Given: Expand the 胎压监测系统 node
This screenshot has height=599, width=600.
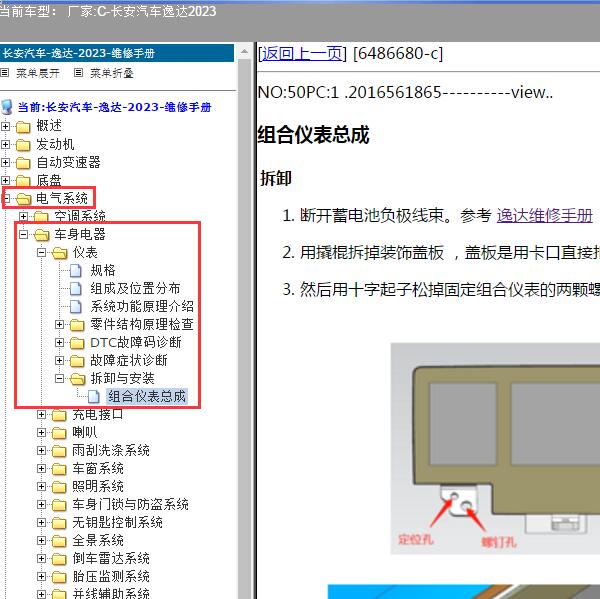Looking at the screenshot, I should click(41, 576).
